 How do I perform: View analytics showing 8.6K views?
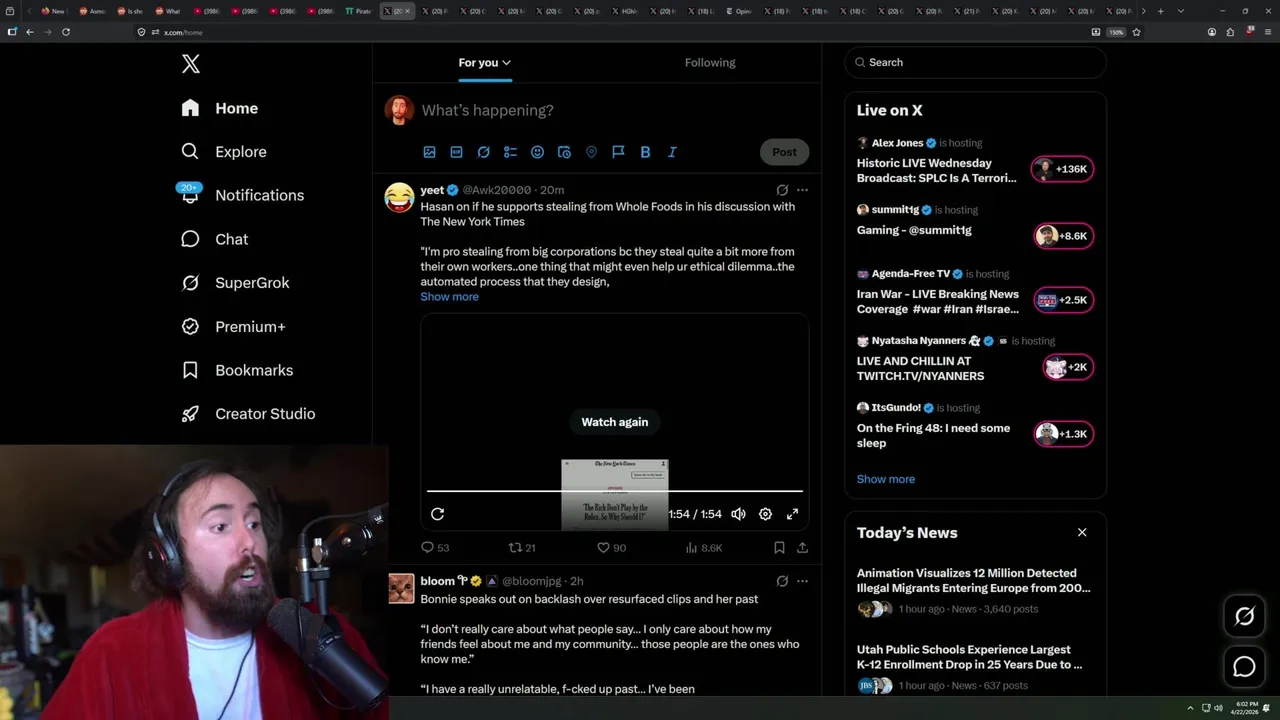coord(703,548)
